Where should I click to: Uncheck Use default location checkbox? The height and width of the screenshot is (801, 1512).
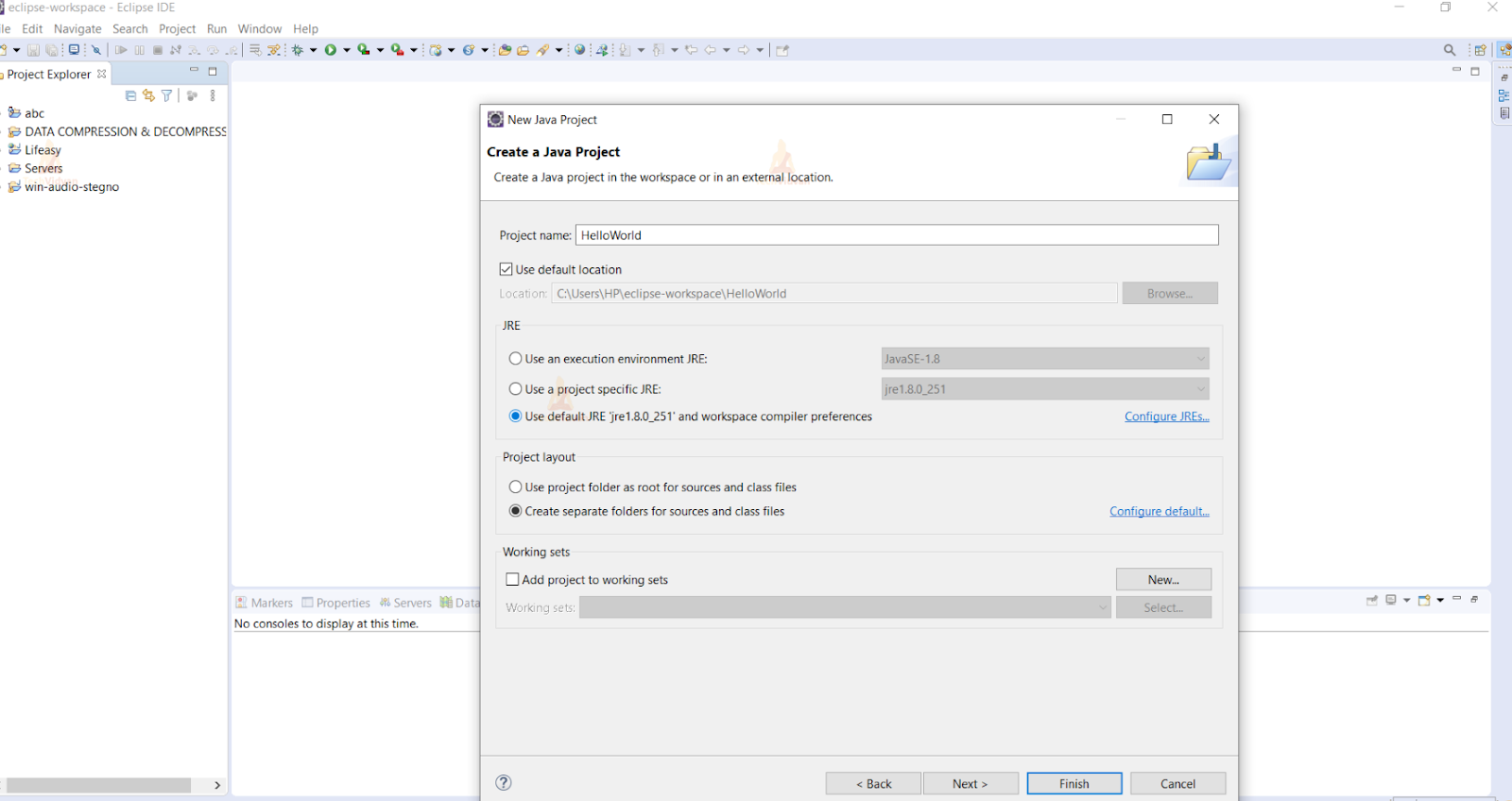point(507,269)
